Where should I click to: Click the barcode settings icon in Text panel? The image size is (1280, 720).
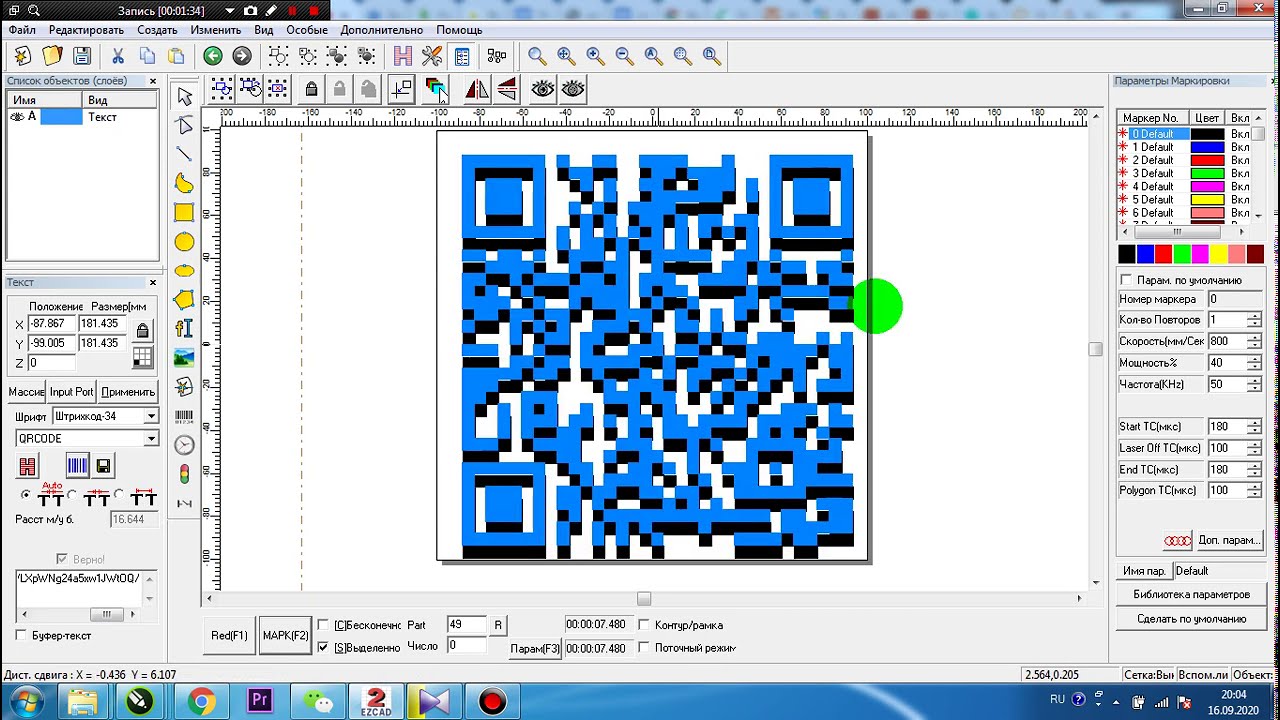(77, 465)
